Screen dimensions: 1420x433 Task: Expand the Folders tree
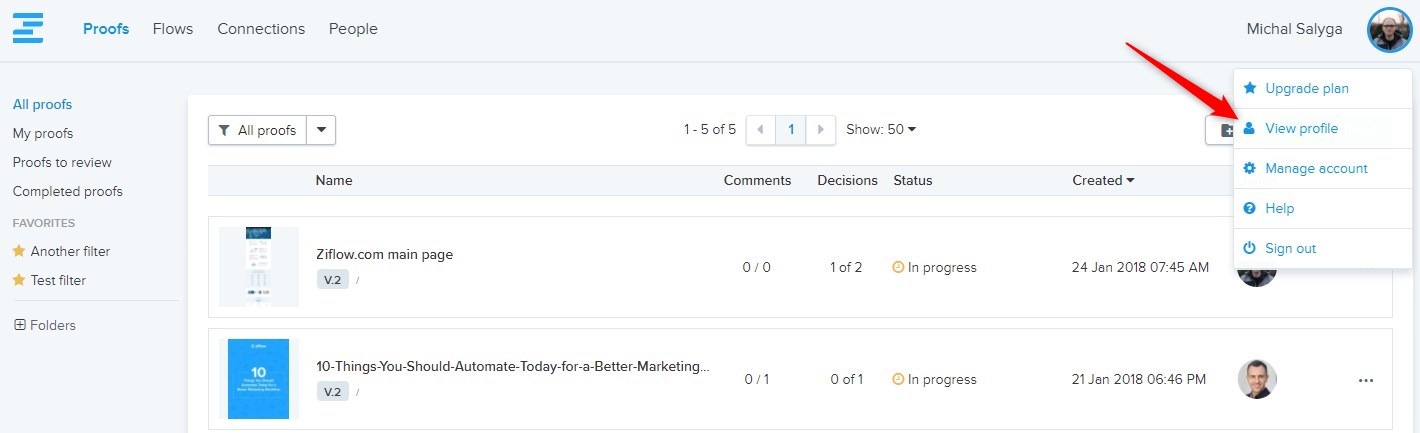point(20,325)
